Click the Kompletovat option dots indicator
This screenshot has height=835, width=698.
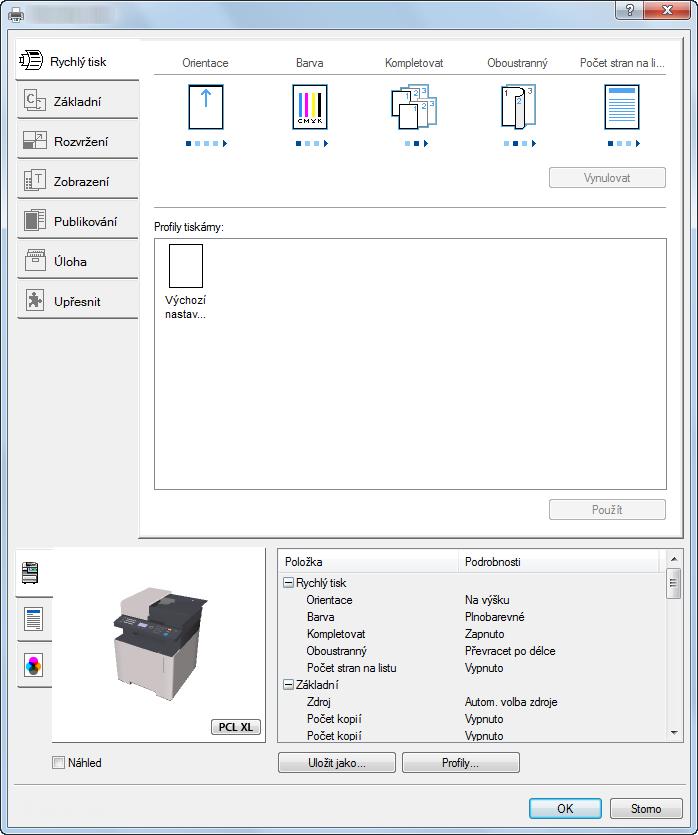(x=416, y=143)
